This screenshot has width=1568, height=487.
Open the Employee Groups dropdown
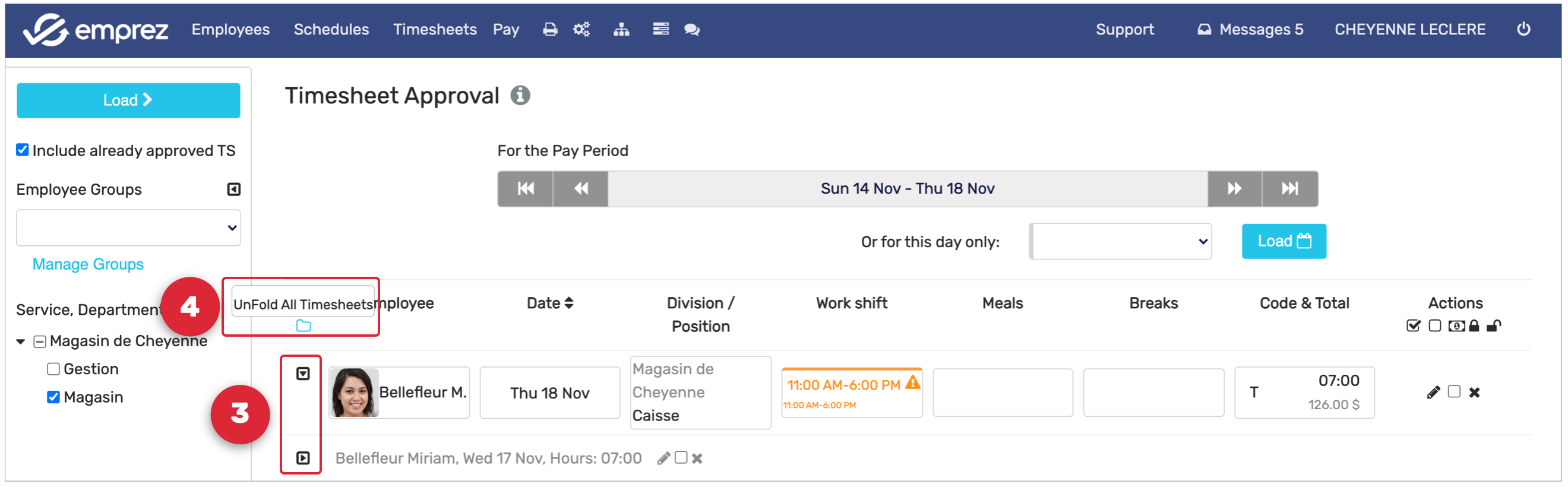(128, 227)
